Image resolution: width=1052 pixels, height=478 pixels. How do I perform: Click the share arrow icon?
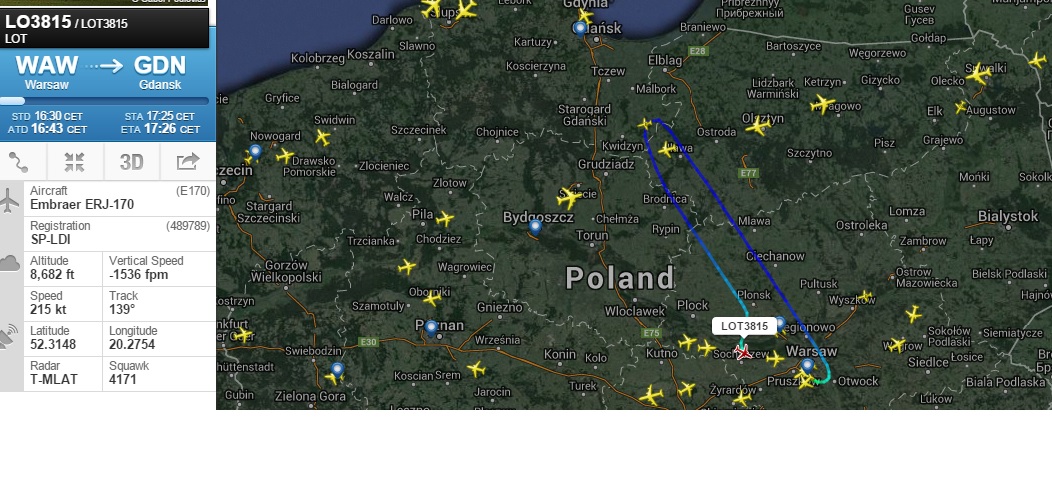[x=188, y=162]
